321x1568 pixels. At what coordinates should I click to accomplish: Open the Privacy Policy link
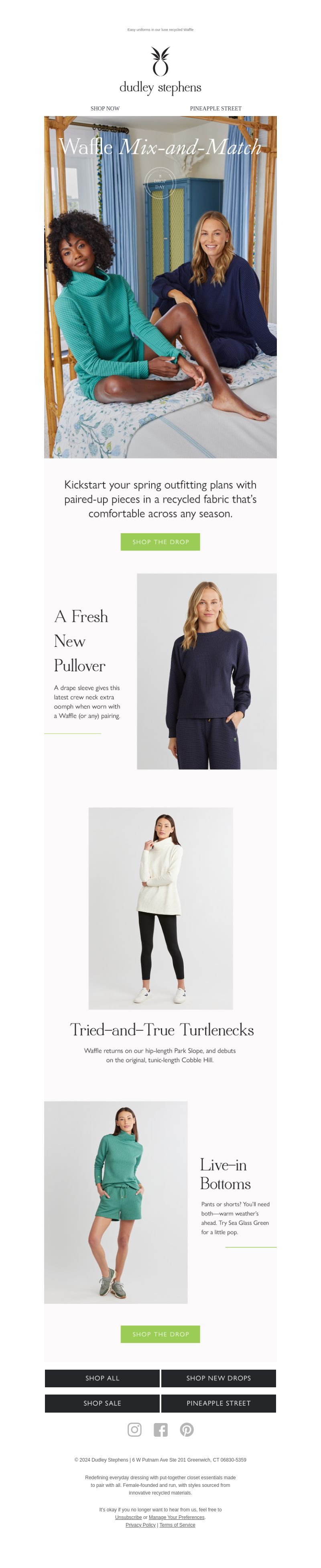140,1525
